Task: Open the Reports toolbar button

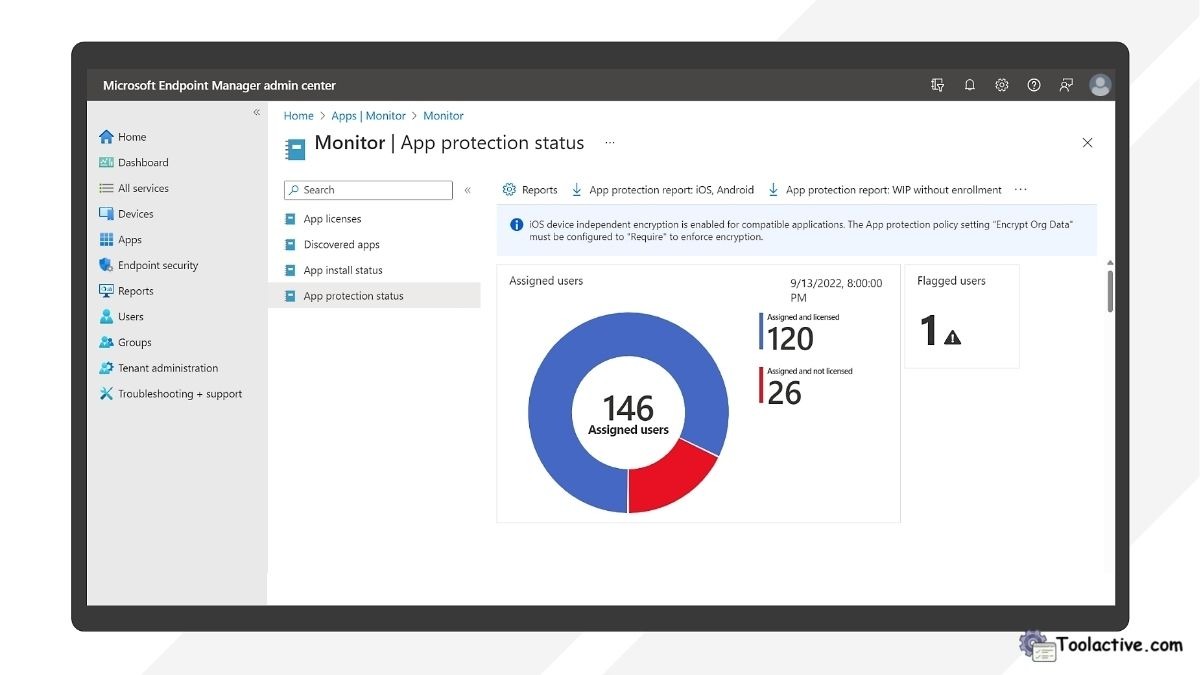Action: pos(530,190)
